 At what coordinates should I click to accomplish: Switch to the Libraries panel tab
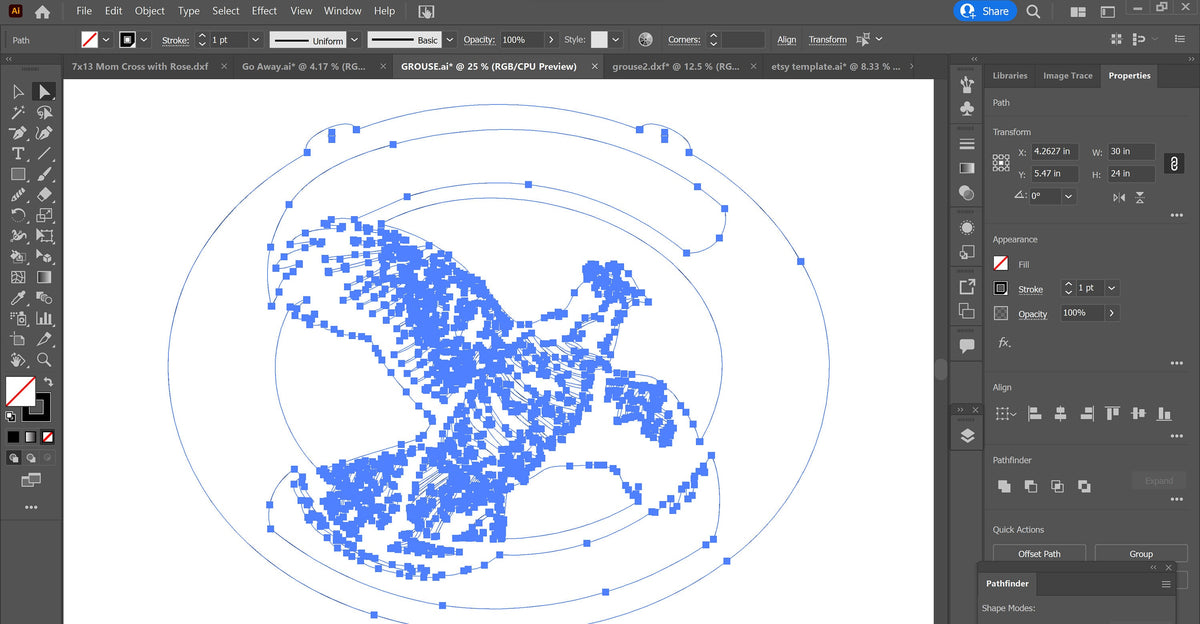coord(1010,75)
